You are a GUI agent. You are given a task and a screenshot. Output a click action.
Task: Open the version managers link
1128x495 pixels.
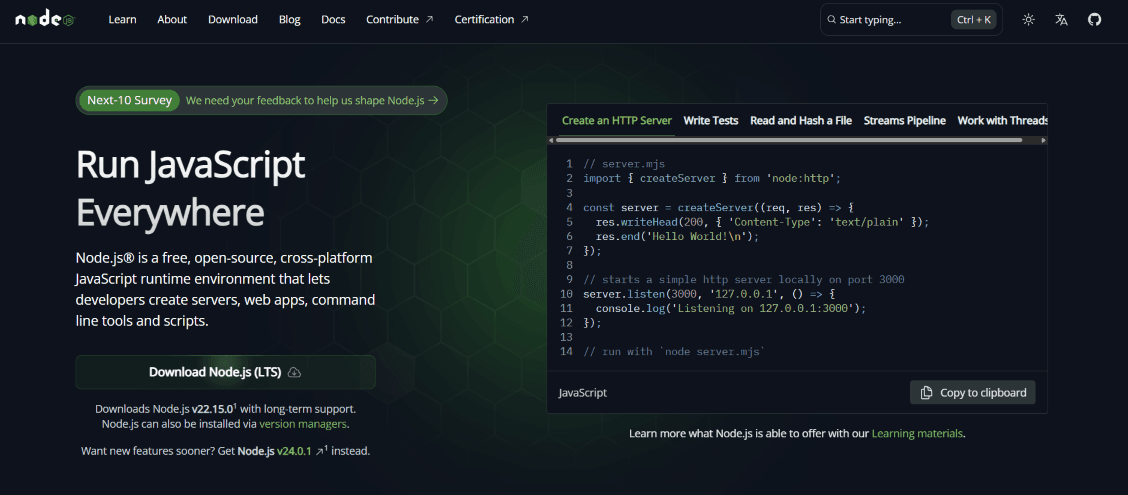303,424
